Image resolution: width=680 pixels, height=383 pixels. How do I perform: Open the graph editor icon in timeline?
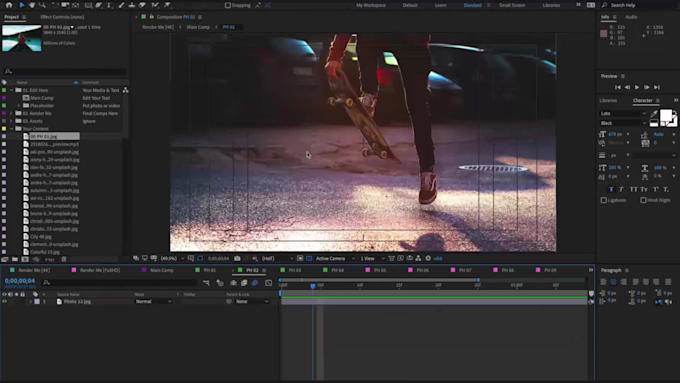coord(268,283)
